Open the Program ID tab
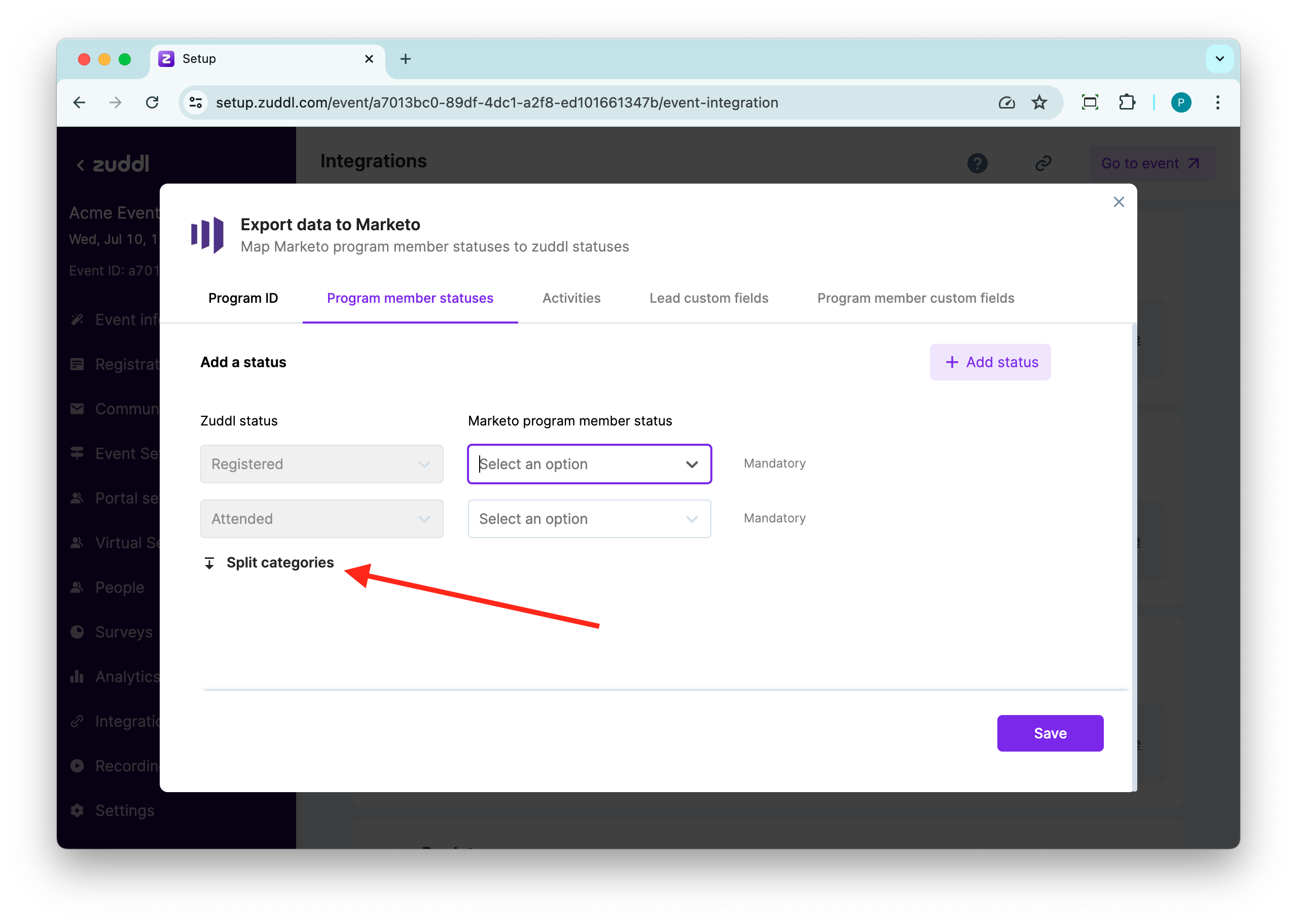Screen dimensions: 1297x924 click(x=243, y=298)
